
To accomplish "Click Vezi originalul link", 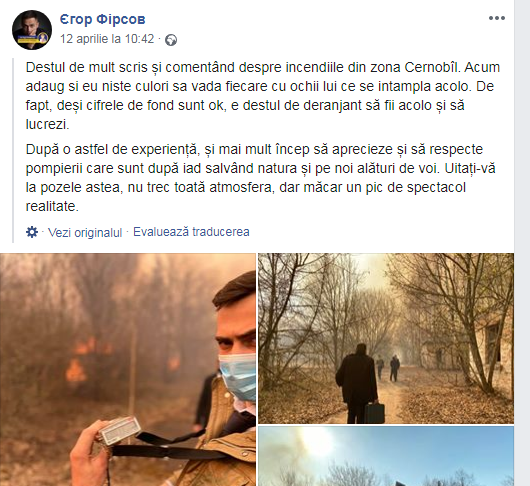I will [85, 233].
